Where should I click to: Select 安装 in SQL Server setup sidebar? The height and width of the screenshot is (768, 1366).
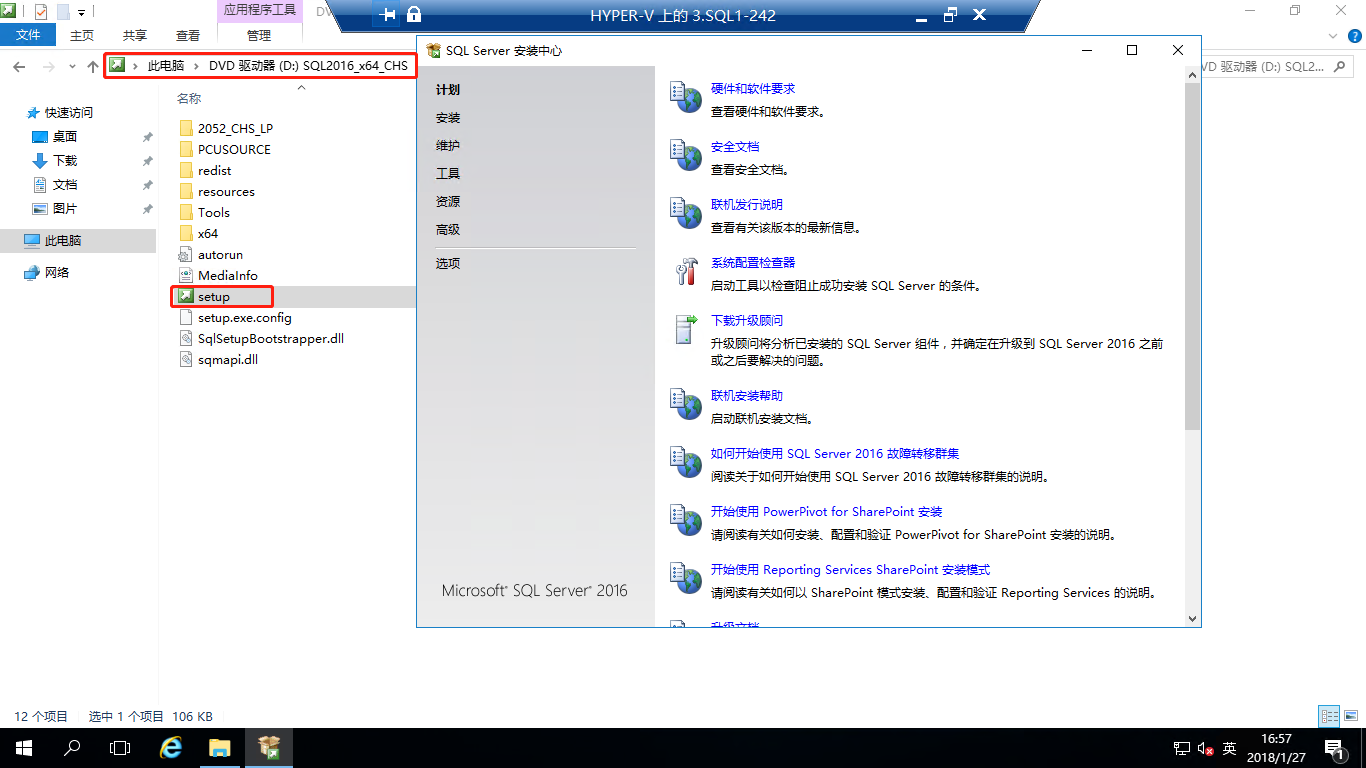tap(448, 118)
